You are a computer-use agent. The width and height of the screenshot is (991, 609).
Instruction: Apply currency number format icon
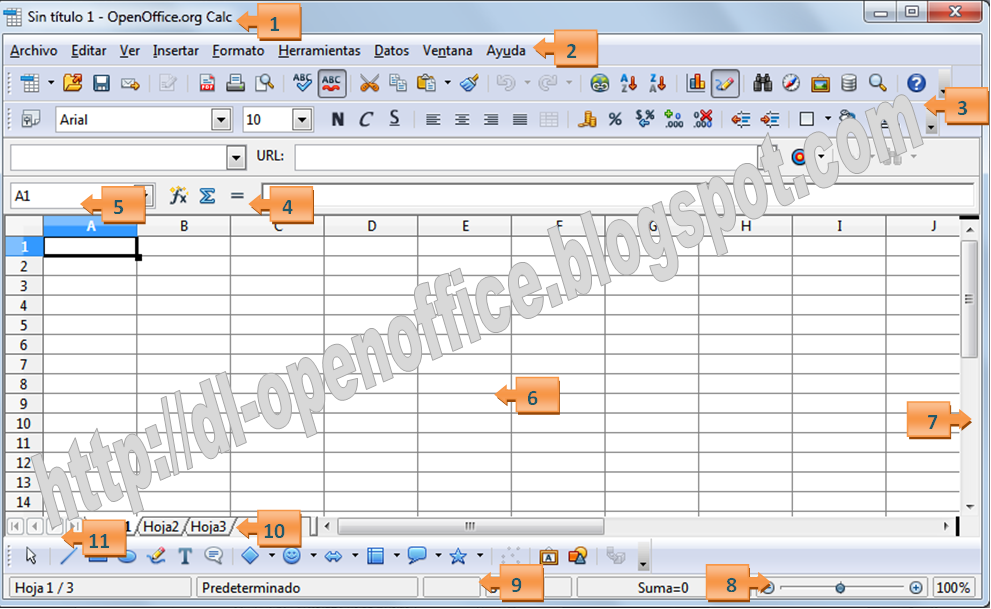587,119
